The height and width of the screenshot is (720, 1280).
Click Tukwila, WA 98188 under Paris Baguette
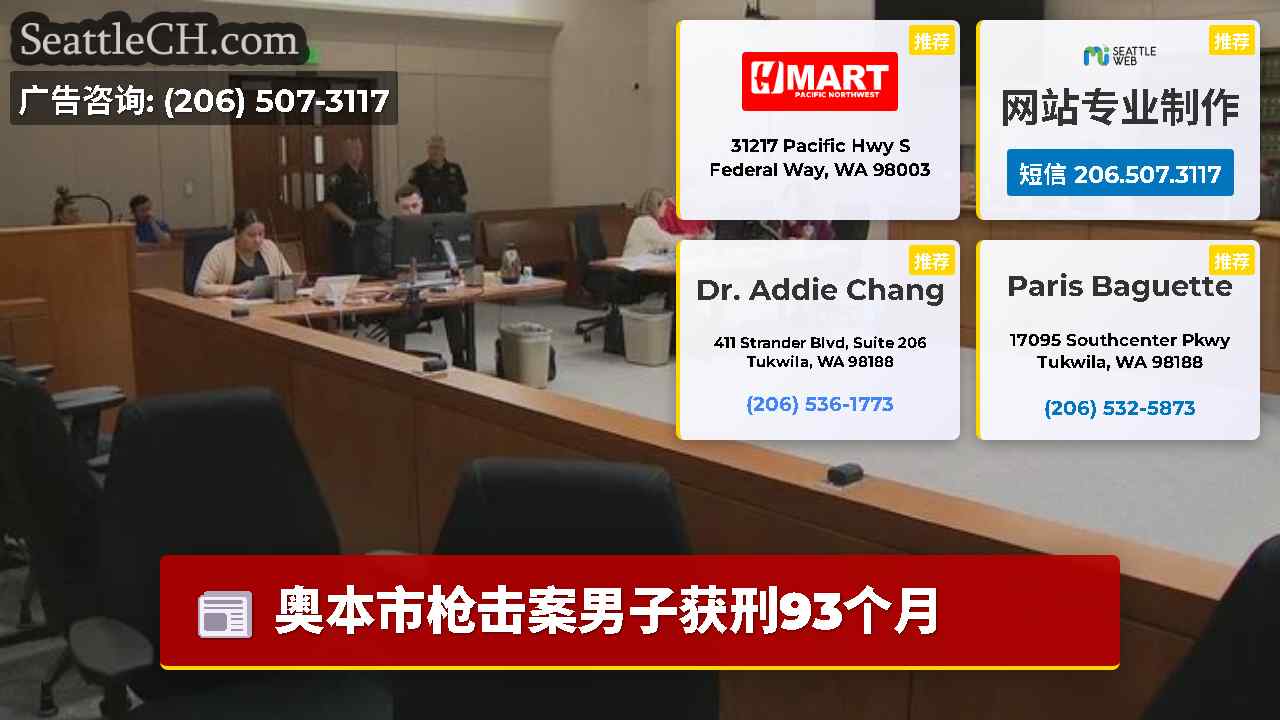click(x=1120, y=362)
